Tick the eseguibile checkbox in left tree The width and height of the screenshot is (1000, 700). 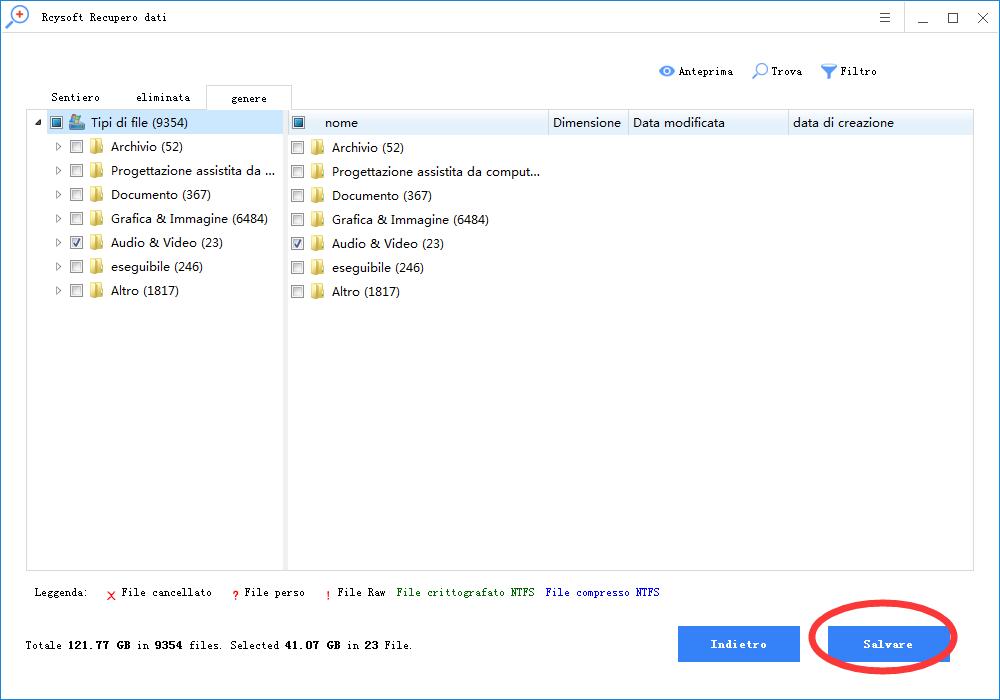click(x=76, y=266)
